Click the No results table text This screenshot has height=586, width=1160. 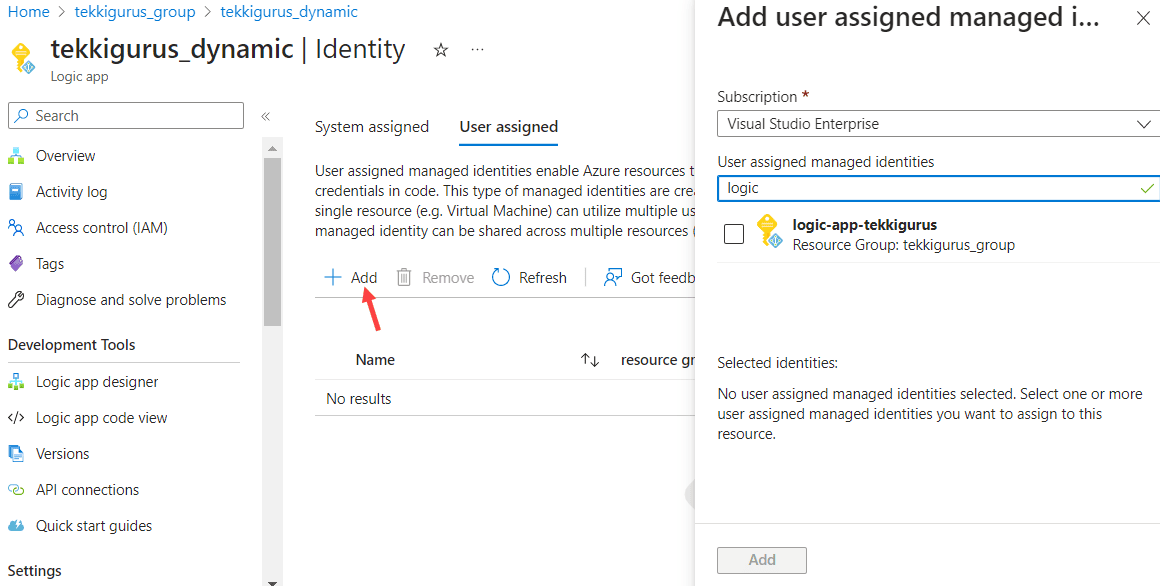tap(359, 399)
